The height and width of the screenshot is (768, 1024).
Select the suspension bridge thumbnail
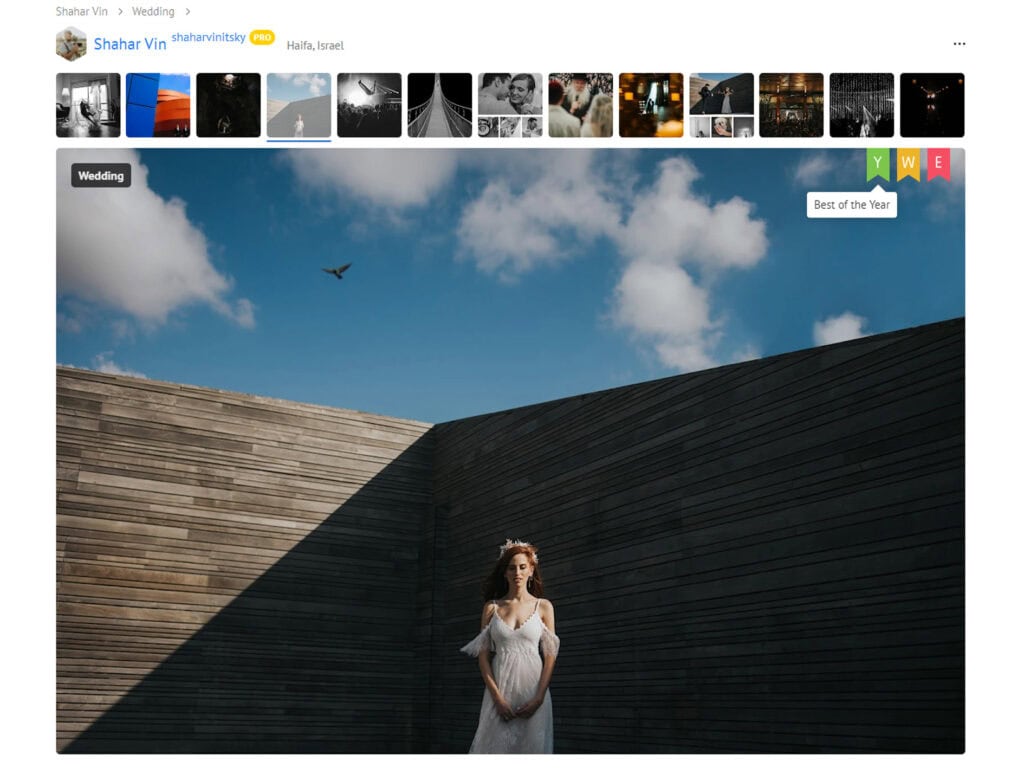[439, 105]
